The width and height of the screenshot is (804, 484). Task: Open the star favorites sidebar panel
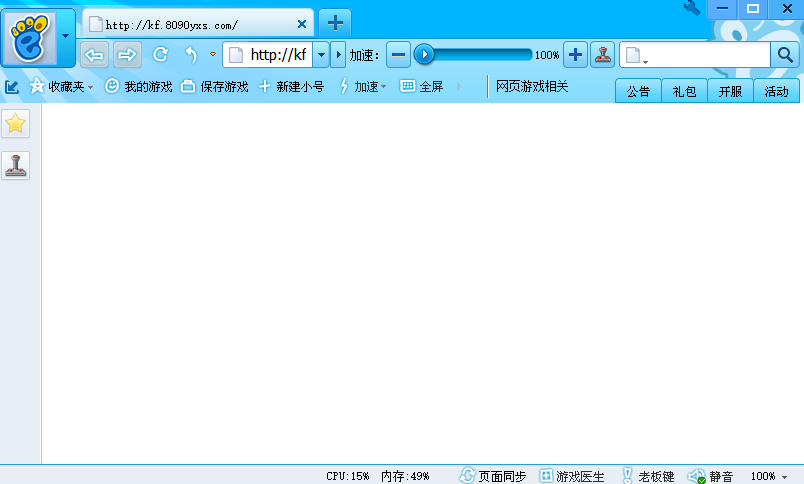tap(15, 124)
